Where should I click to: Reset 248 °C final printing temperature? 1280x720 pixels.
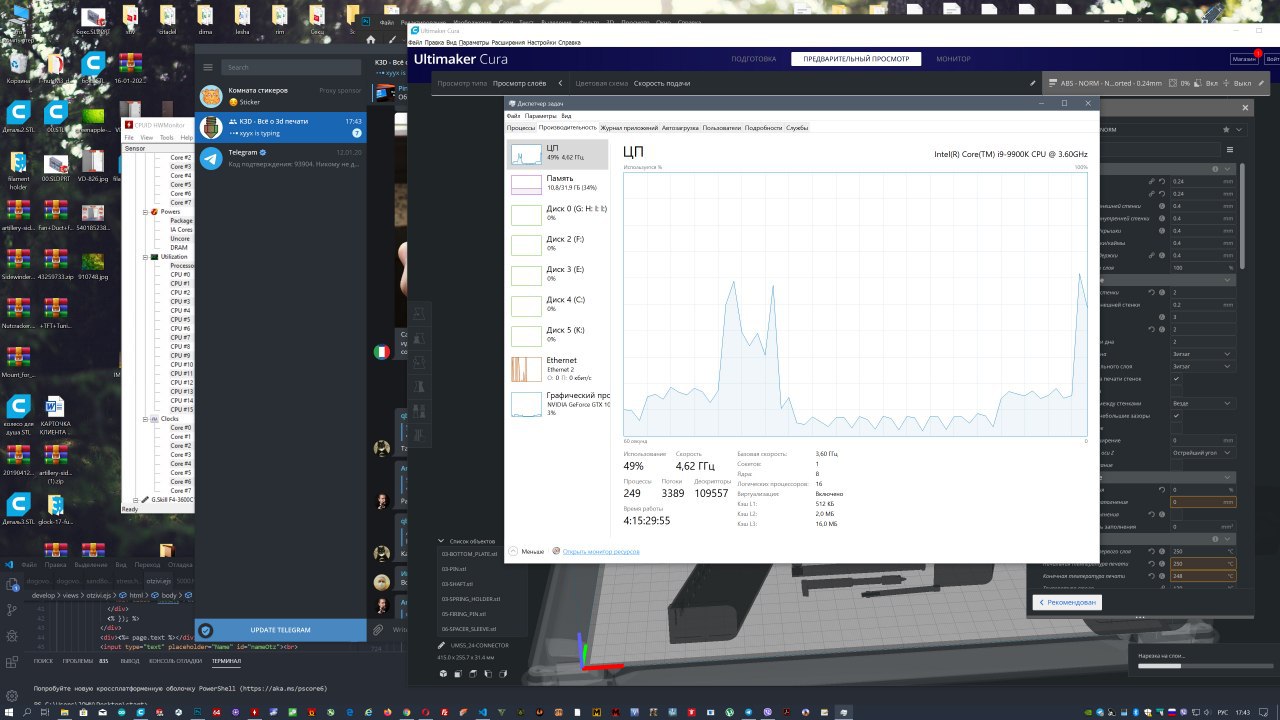(x=1151, y=575)
